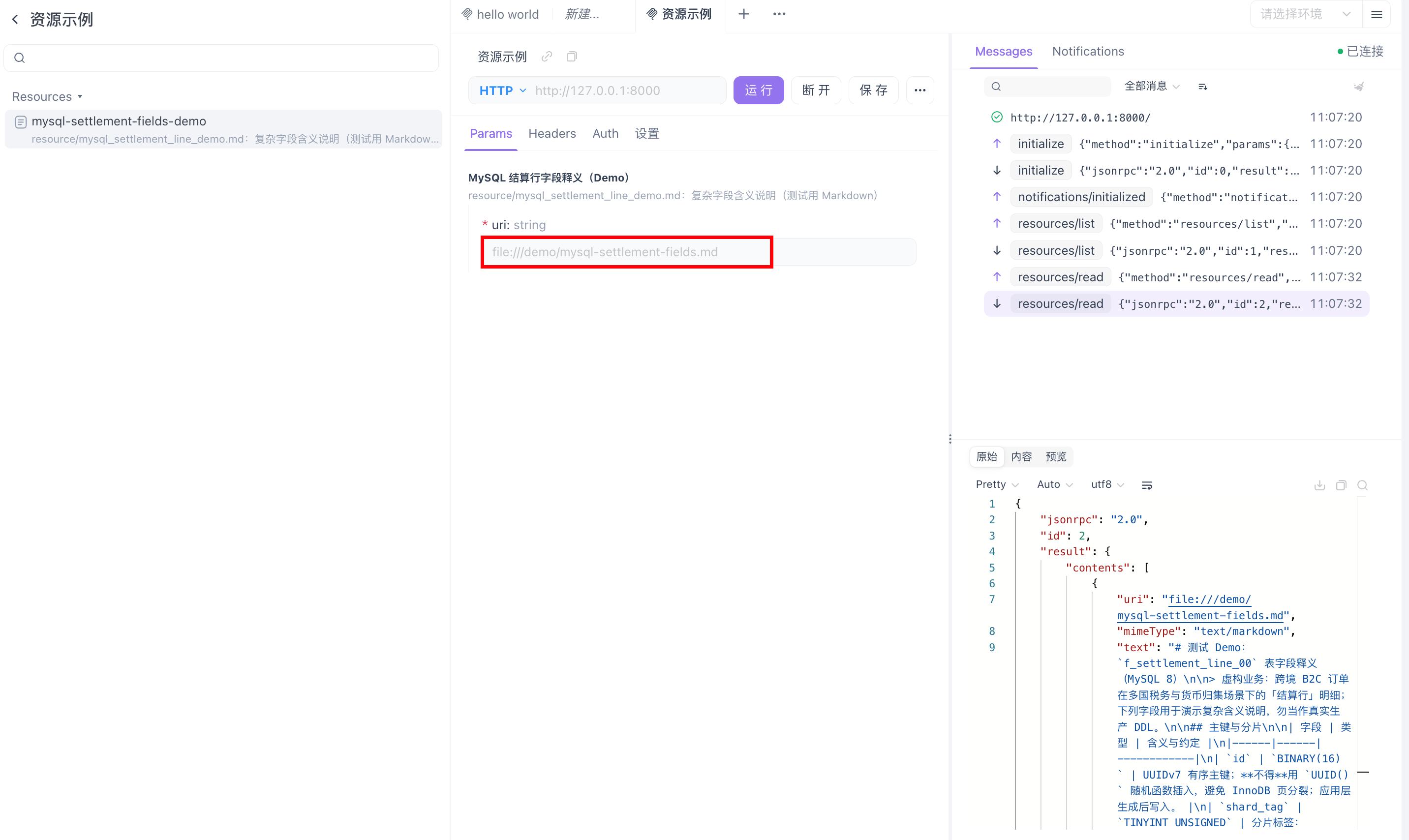This screenshot has width=1409, height=840.
Task: Open the hamburger menu at top right
Action: pos(1377,14)
